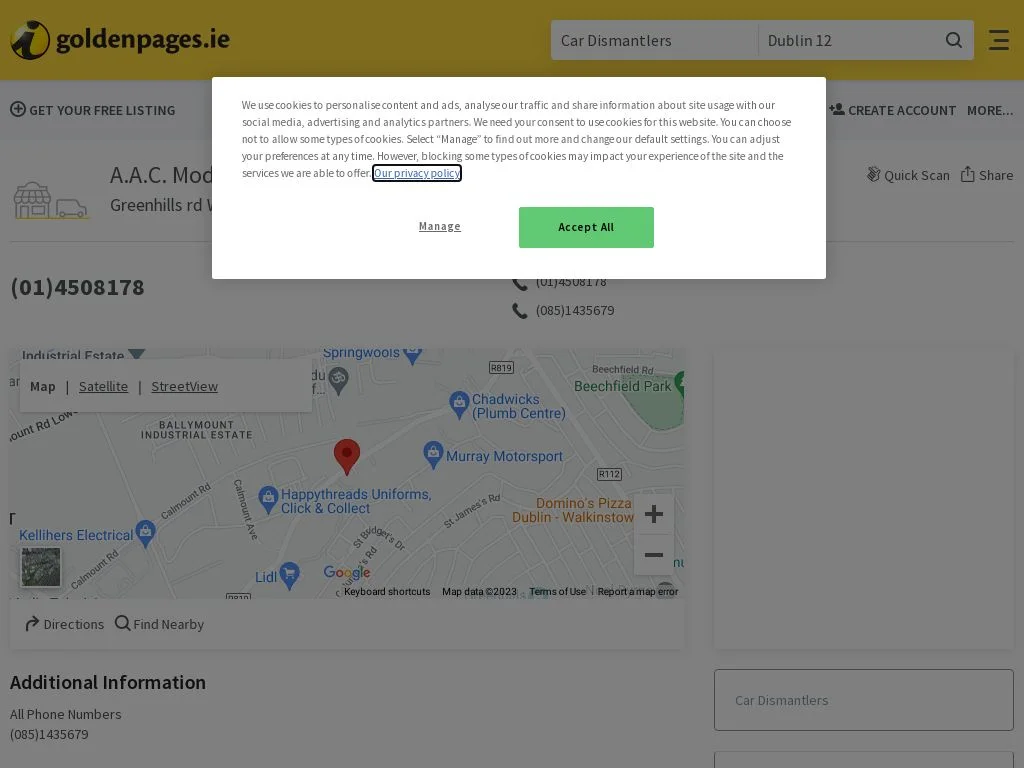Viewport: 1024px width, 768px height.
Task: Click the Google logo on map
Action: tap(347, 573)
